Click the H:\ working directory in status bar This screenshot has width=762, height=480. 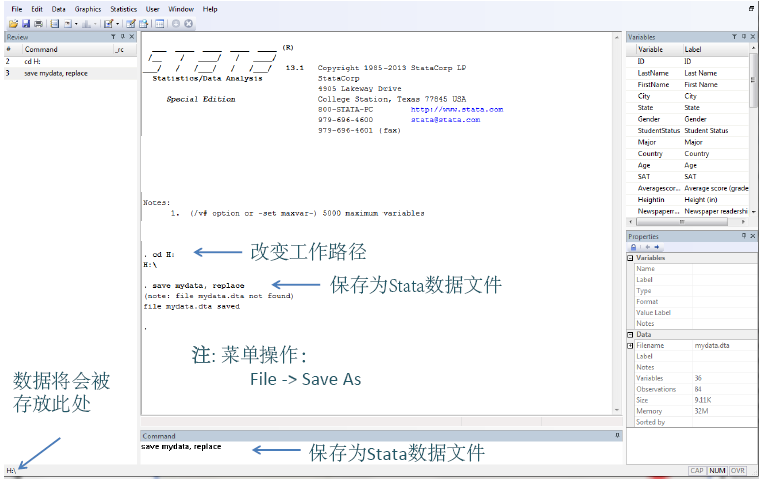point(11,471)
